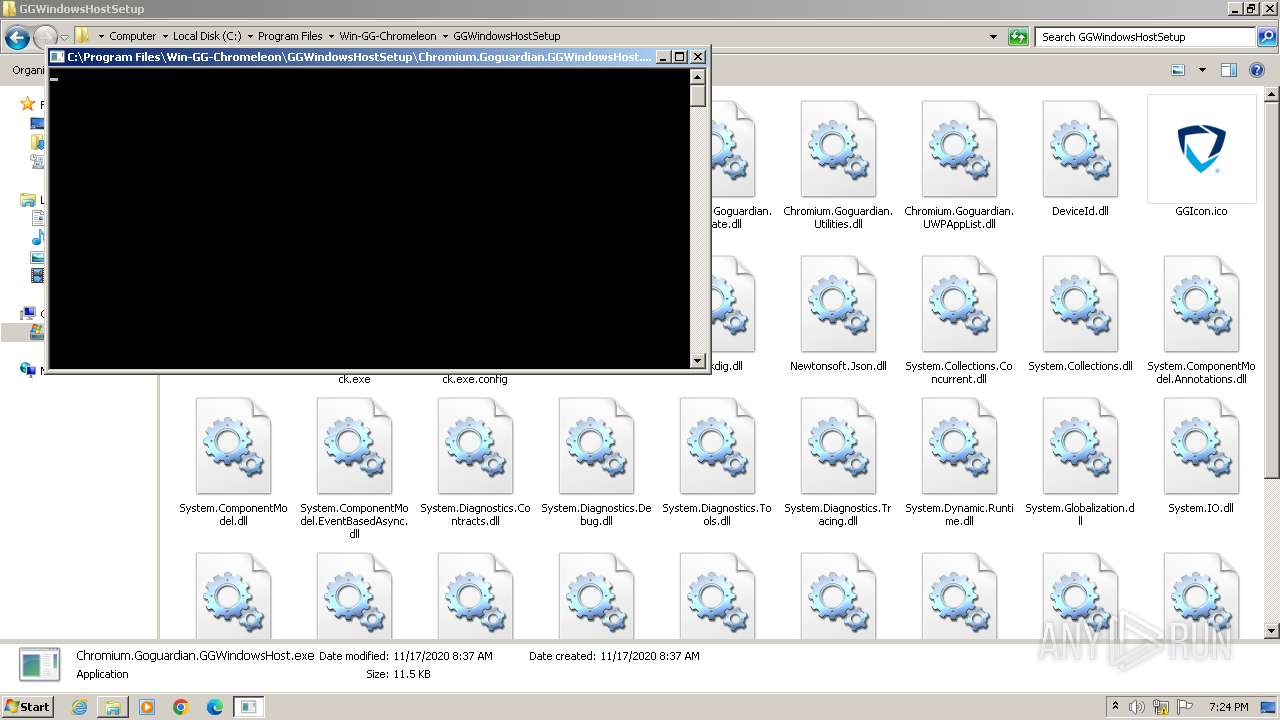Expand the root breadcrumb arrow before Computer
The width and height of the screenshot is (1280, 720).
click(x=101, y=36)
